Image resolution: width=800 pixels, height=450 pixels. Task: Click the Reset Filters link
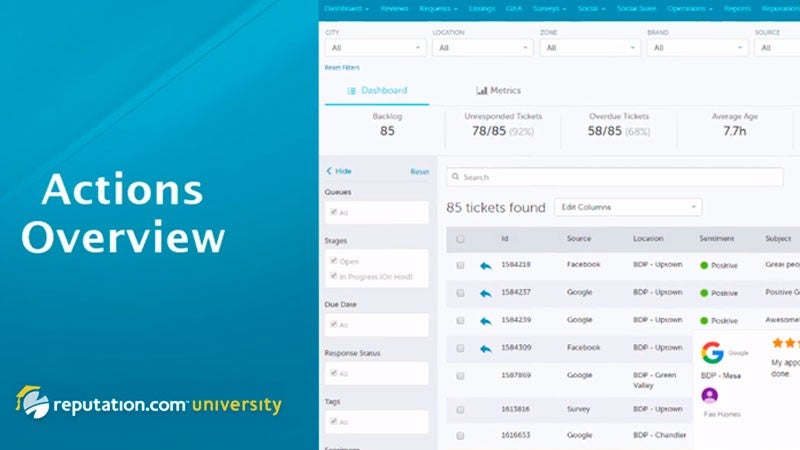pyautogui.click(x=342, y=67)
